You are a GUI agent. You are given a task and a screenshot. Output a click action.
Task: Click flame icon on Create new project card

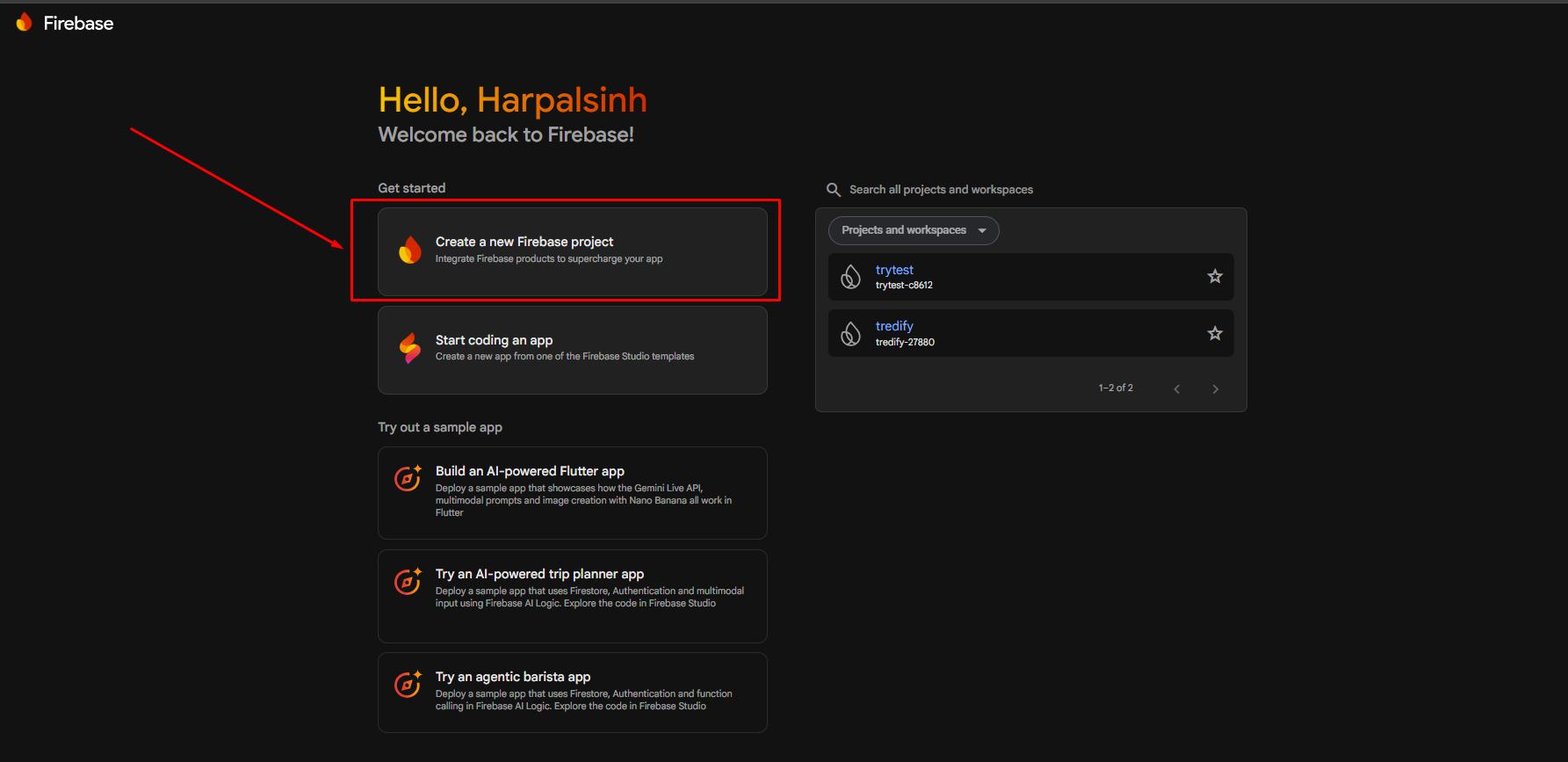coord(410,250)
